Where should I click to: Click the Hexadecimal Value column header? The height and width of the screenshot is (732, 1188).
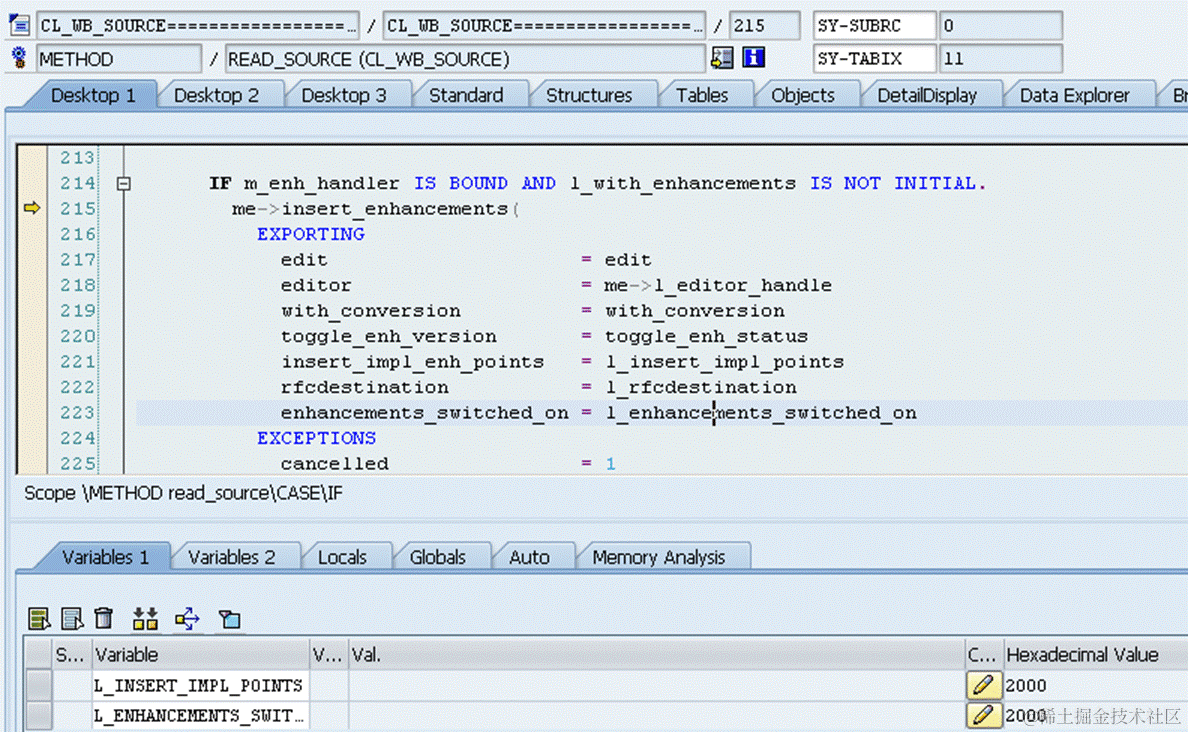tap(1096, 655)
